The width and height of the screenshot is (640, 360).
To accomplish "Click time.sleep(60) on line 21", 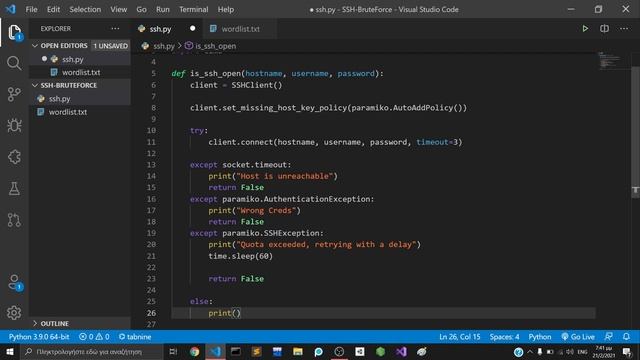I will point(240,256).
